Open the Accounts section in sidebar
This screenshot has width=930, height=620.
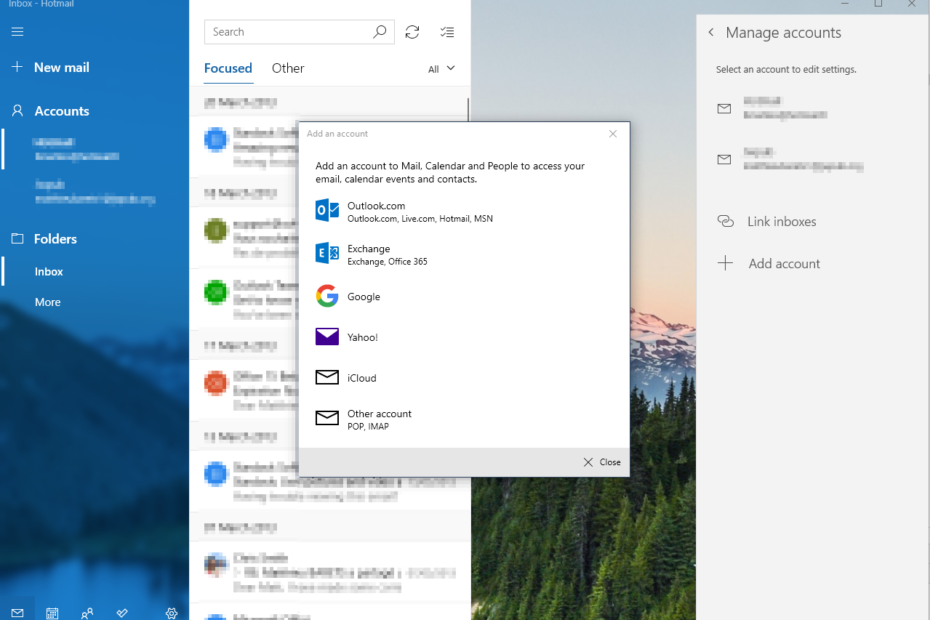pyautogui.click(x=50, y=111)
